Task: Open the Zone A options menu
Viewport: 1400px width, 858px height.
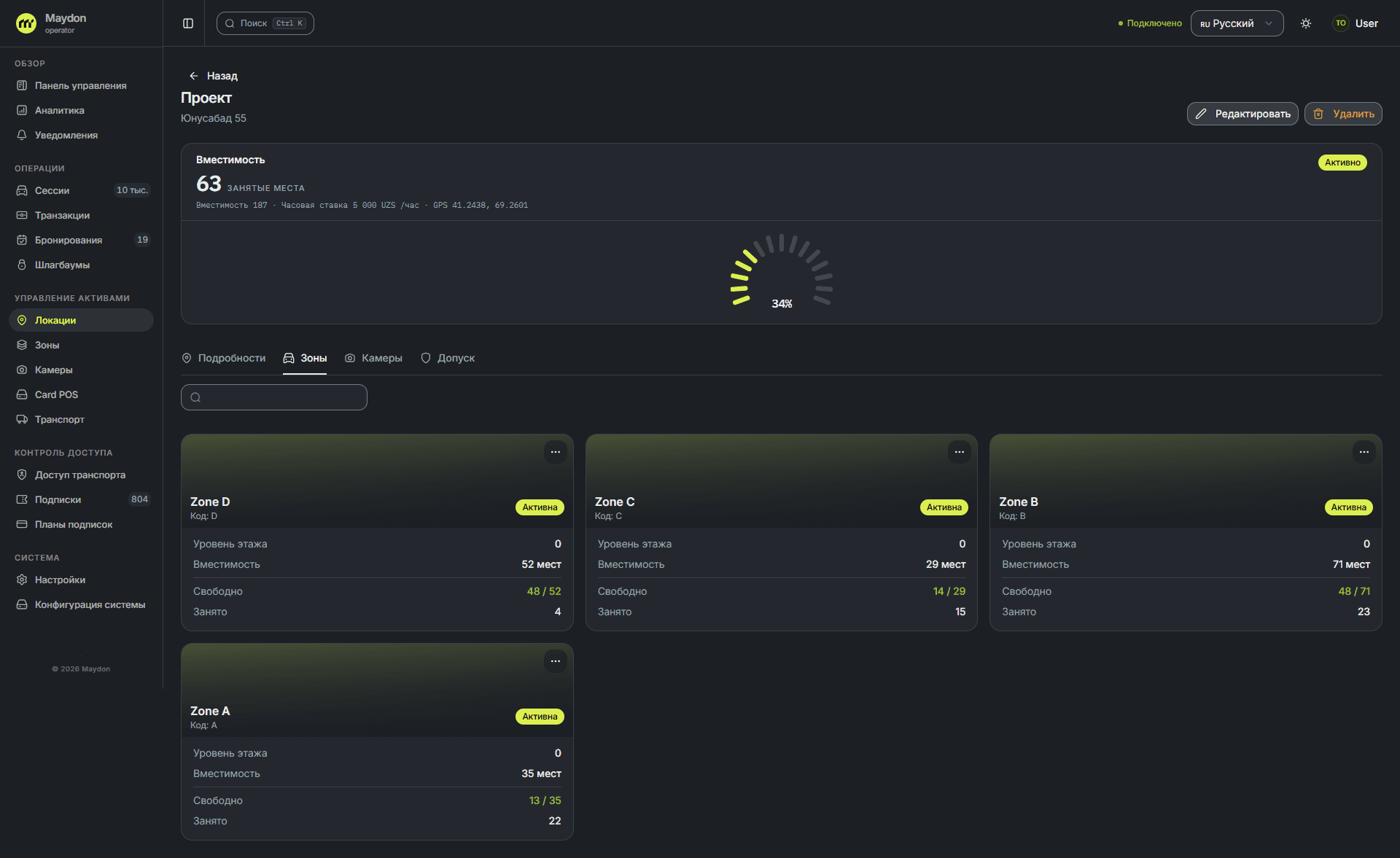Action: pos(556,661)
